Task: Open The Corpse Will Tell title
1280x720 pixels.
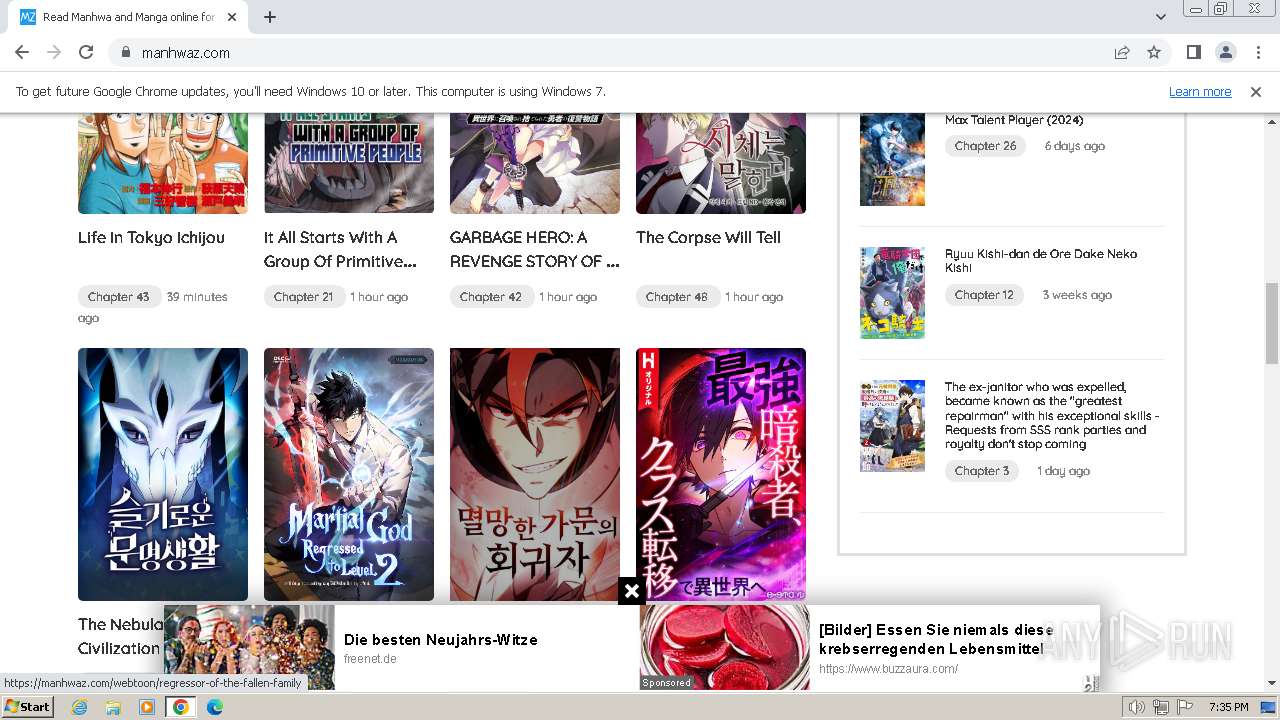Action: click(708, 238)
